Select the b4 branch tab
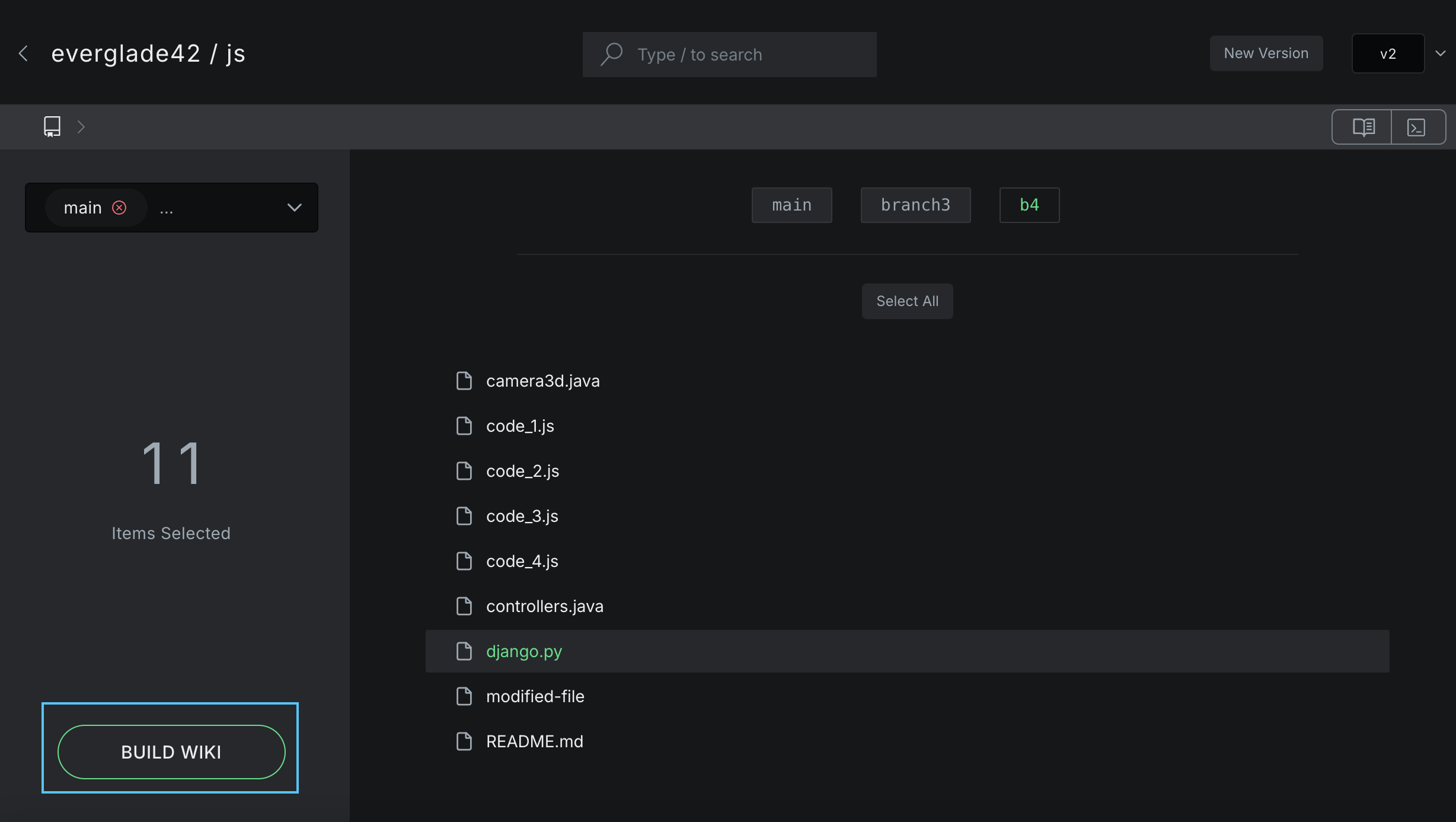This screenshot has width=1456, height=822. [x=1029, y=205]
